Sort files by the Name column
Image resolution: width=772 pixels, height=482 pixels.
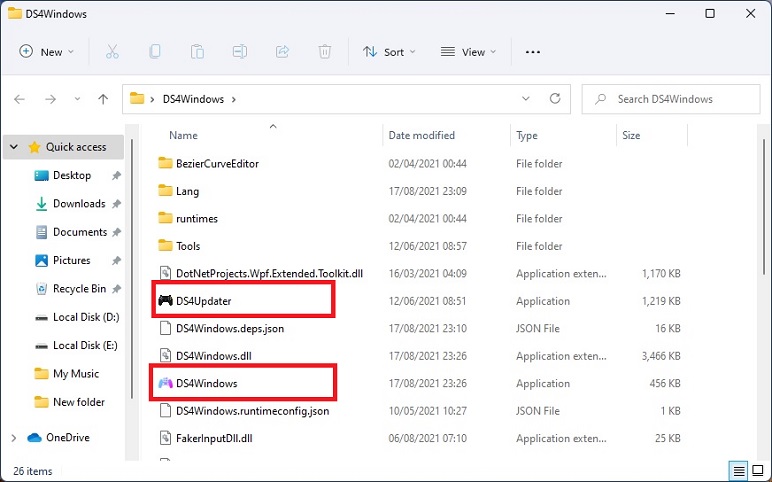point(183,135)
